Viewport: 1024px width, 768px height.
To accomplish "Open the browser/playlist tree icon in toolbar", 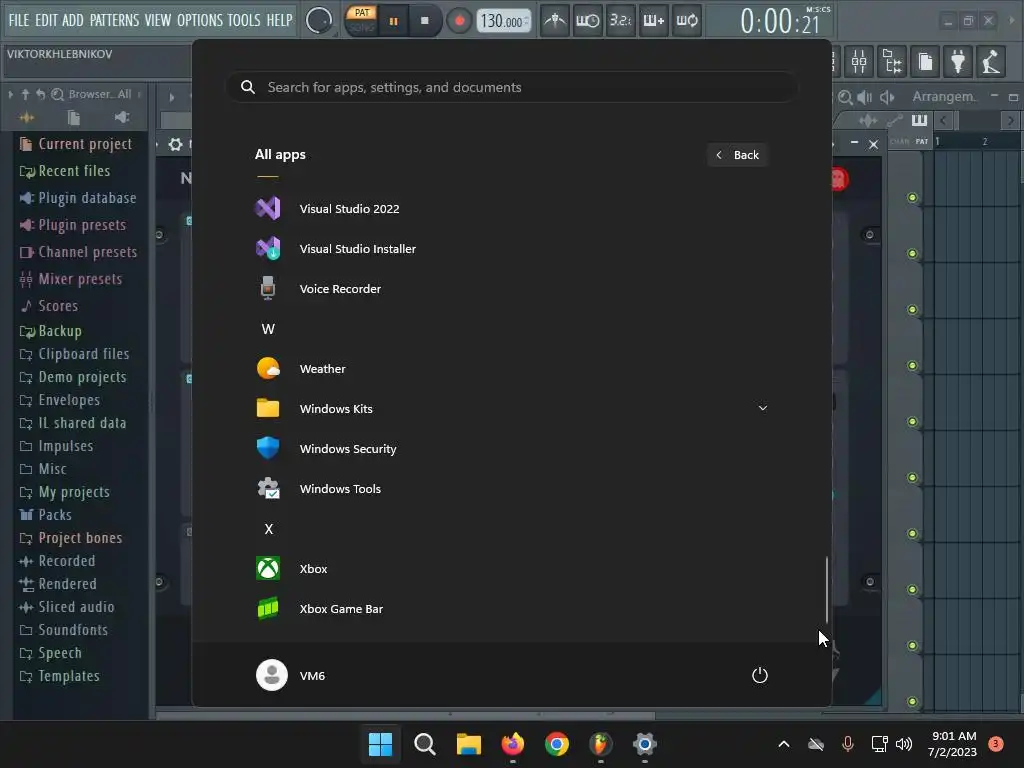I will click(x=892, y=62).
